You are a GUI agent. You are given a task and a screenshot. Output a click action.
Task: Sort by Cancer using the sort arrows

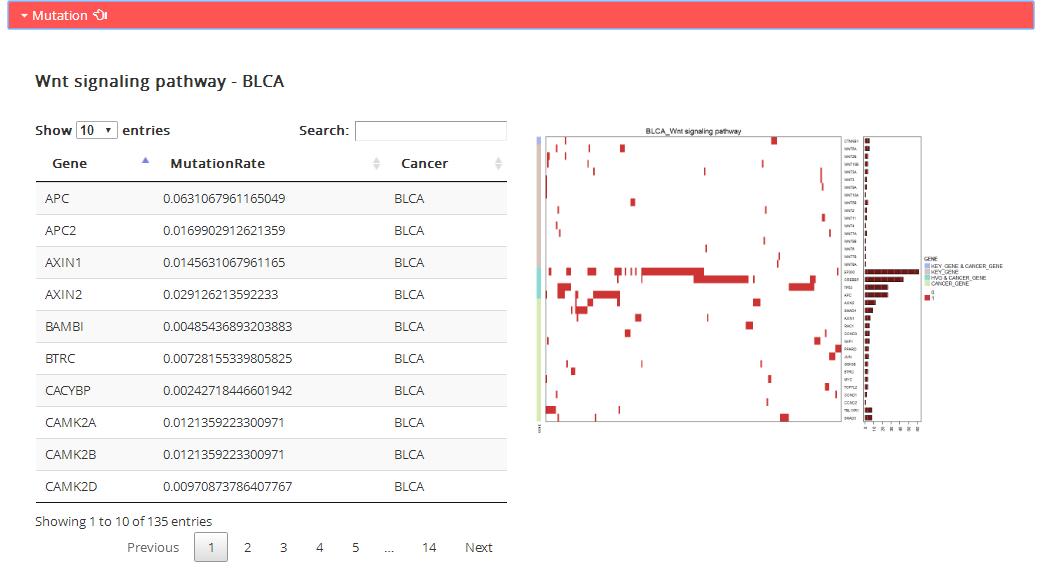[498, 163]
